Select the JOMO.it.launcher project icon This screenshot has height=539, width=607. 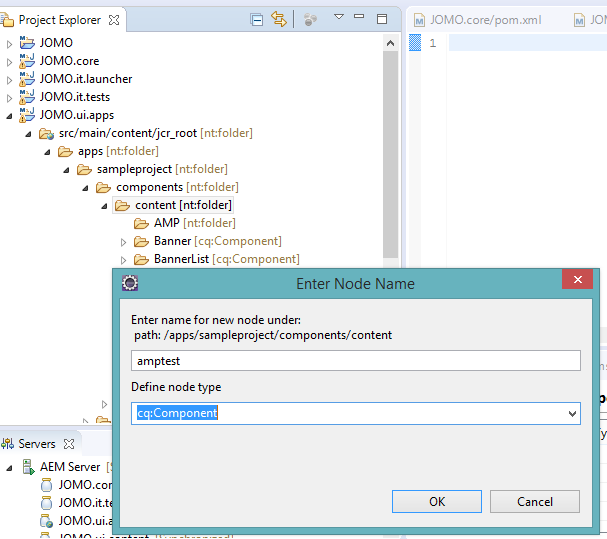pyautogui.click(x=27, y=79)
